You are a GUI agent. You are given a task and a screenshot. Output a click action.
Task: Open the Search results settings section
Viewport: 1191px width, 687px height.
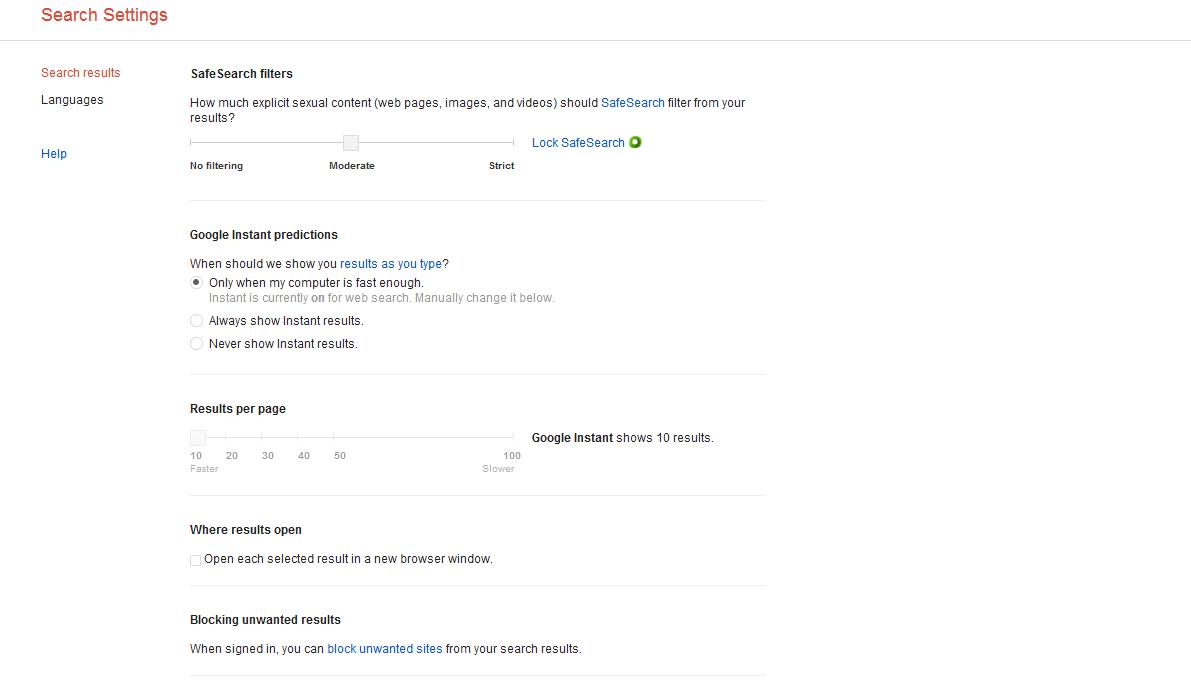coord(80,73)
